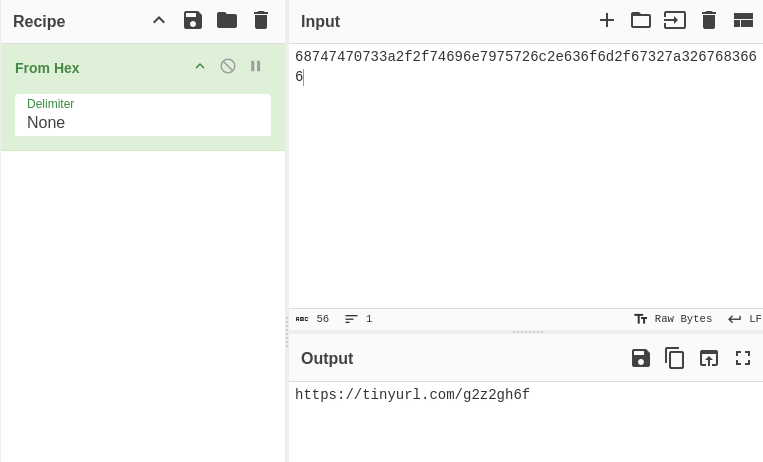The image size is (763, 462).
Task: Open the Delimiter dropdown
Action: click(143, 115)
